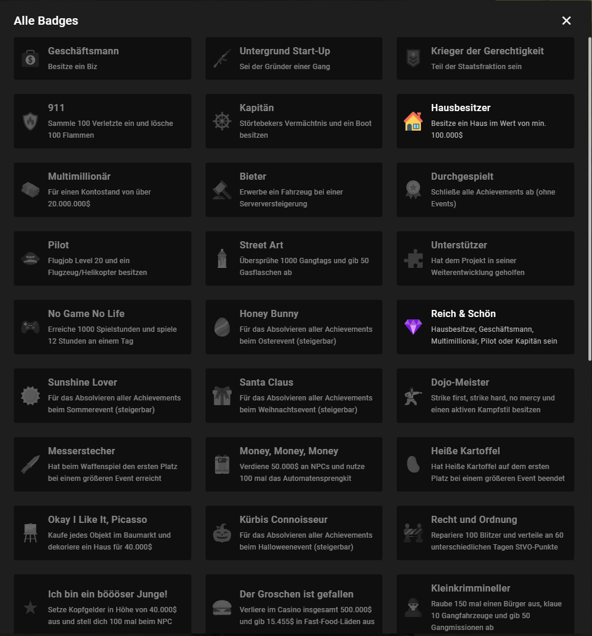Click the Kürbis Connoisseur pumpkin icon
The width and height of the screenshot is (592, 636).
point(222,533)
